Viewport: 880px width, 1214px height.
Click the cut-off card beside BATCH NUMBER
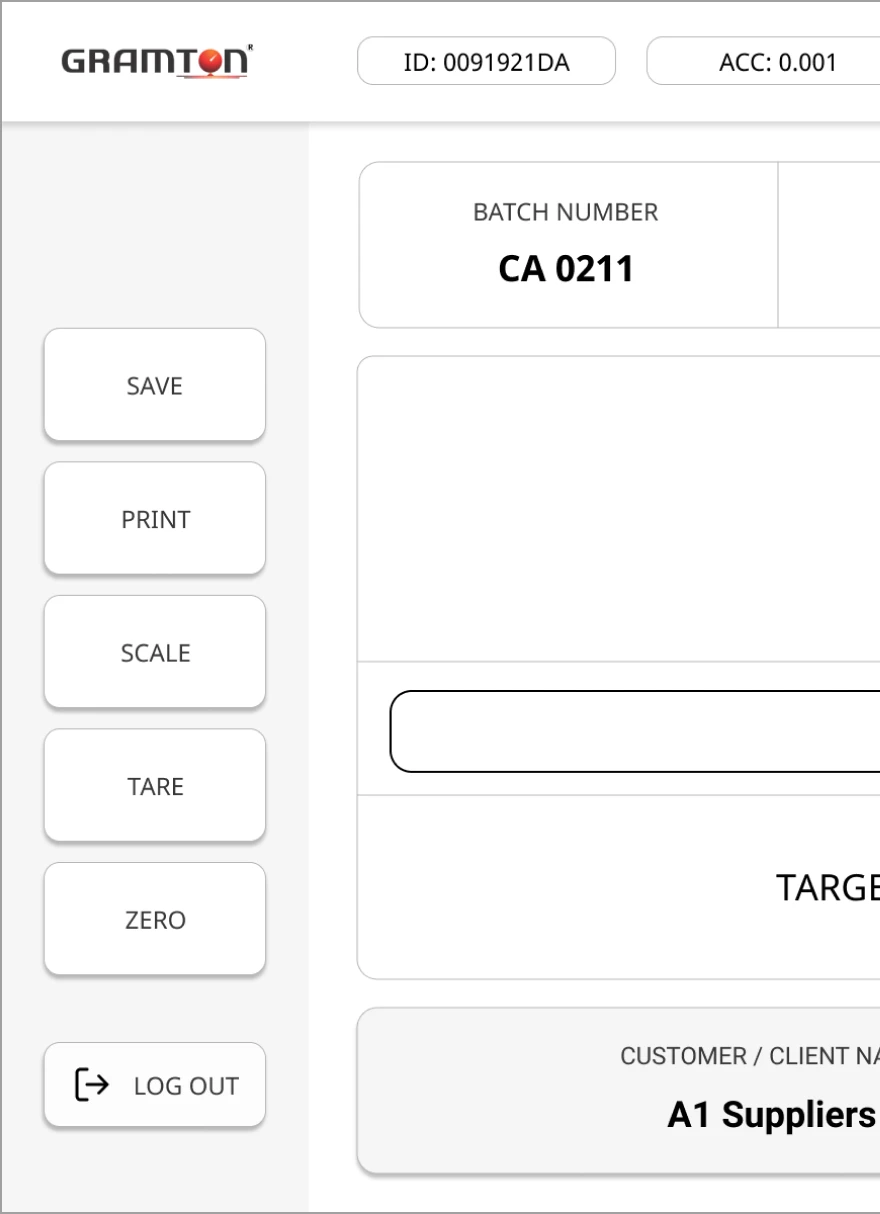829,245
